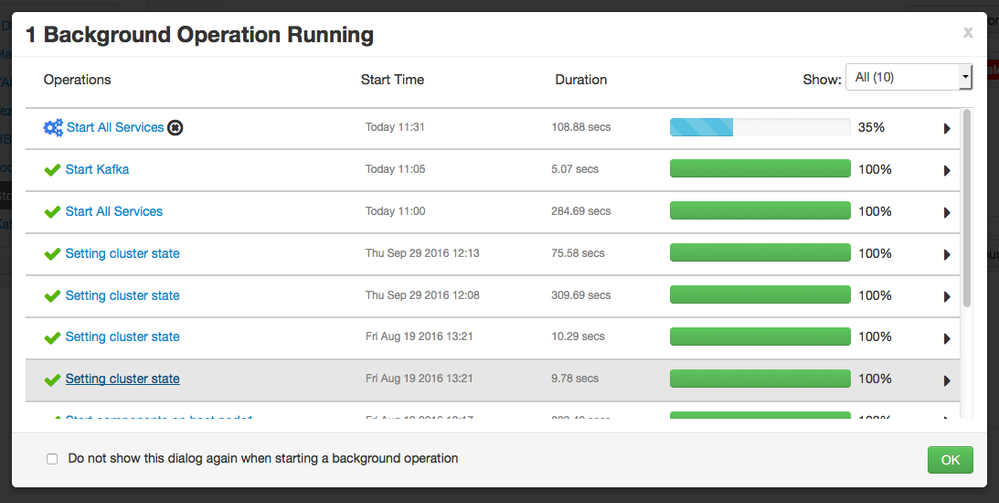Click the checkmark for the 75.58 secs operation
Screen dimensions: 999x503
[x=53, y=254]
